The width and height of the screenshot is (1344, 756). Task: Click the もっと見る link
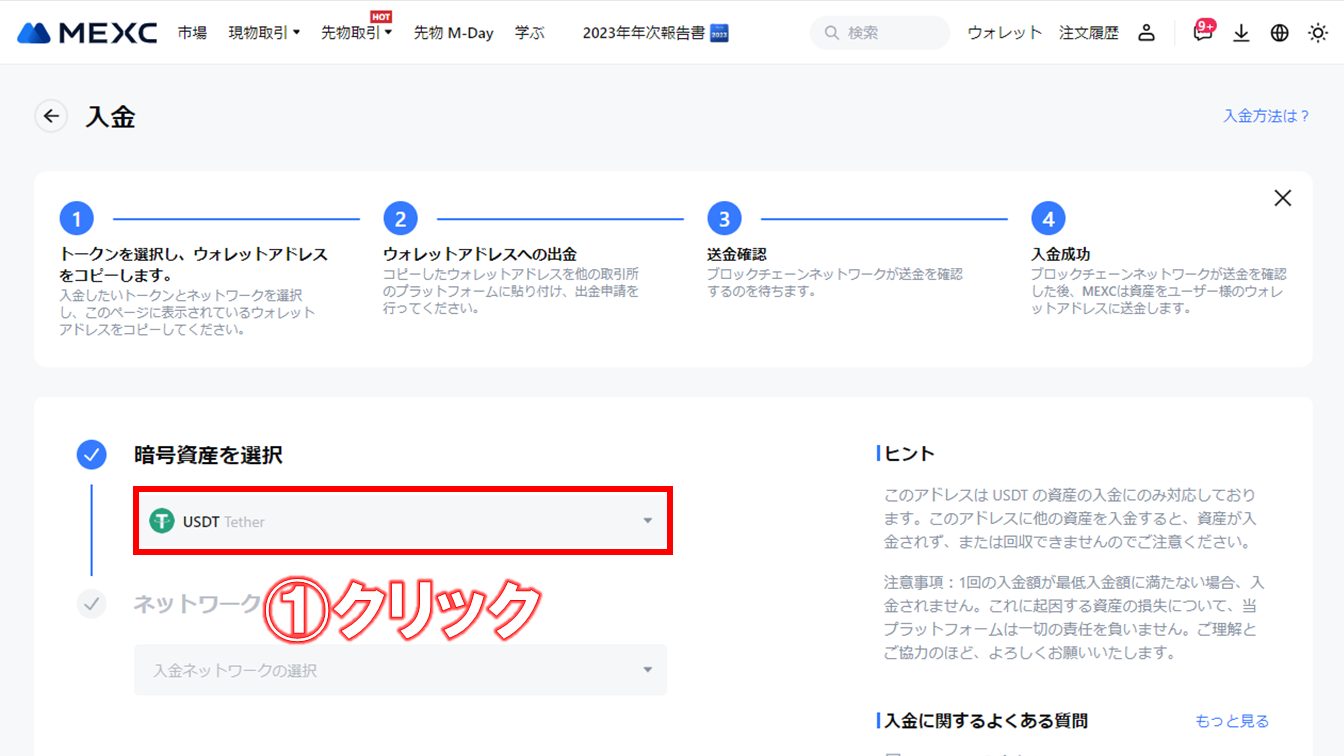click(1232, 720)
